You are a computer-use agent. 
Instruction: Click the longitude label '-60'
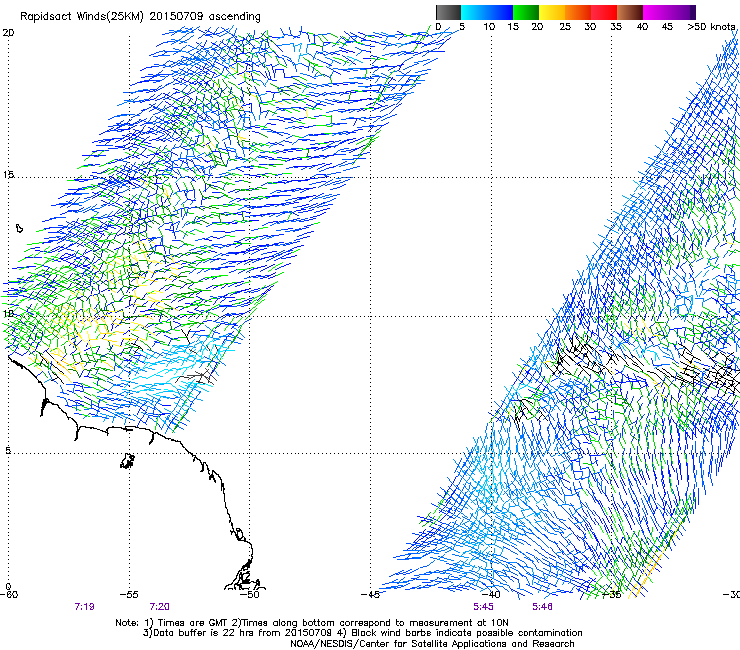[x=9, y=594]
